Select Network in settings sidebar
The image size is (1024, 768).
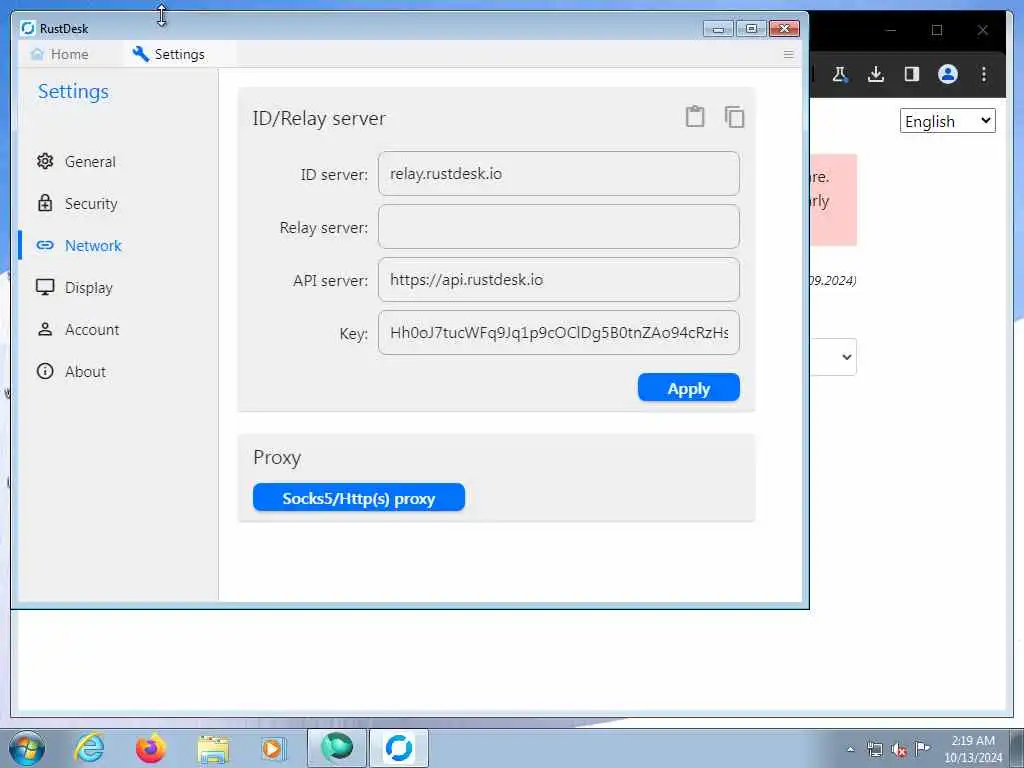coord(93,246)
